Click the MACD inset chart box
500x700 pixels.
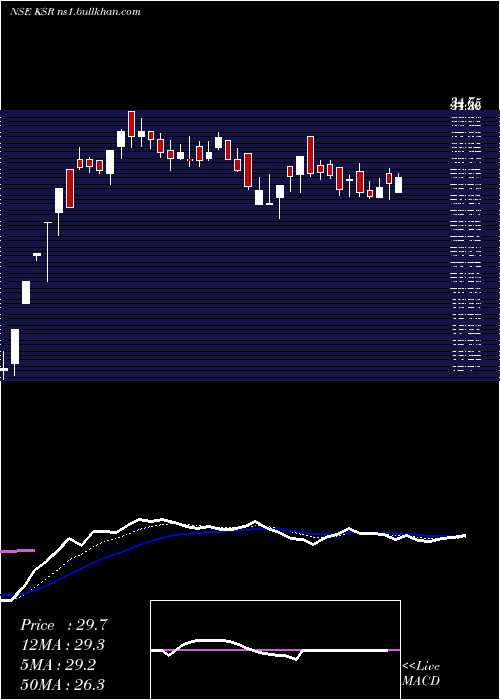click(x=275, y=650)
